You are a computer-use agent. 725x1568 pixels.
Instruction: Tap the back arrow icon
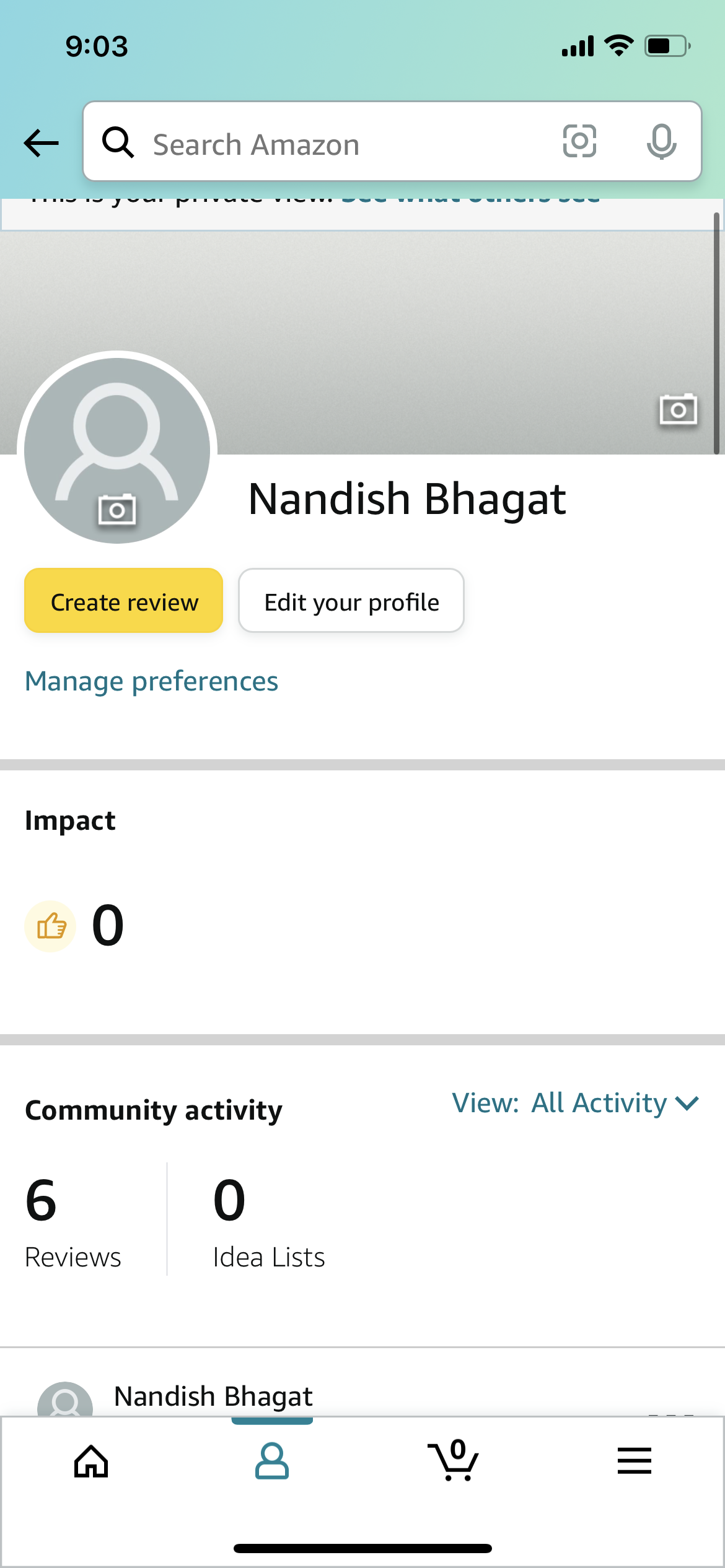[41, 143]
